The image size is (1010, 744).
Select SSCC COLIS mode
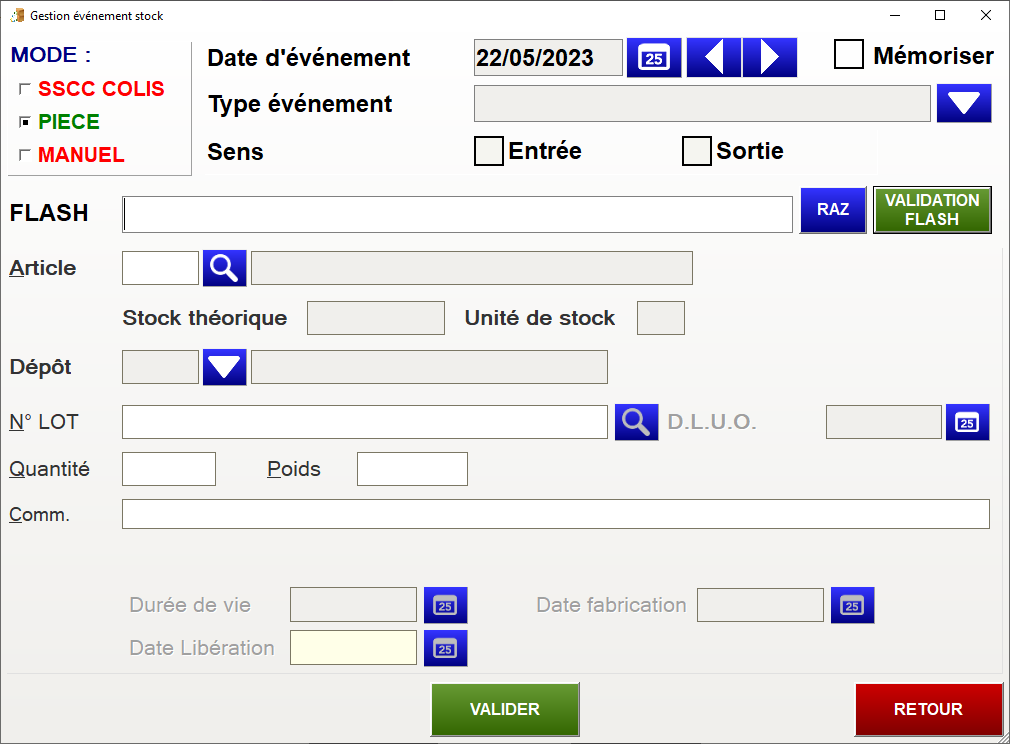[x=25, y=90]
